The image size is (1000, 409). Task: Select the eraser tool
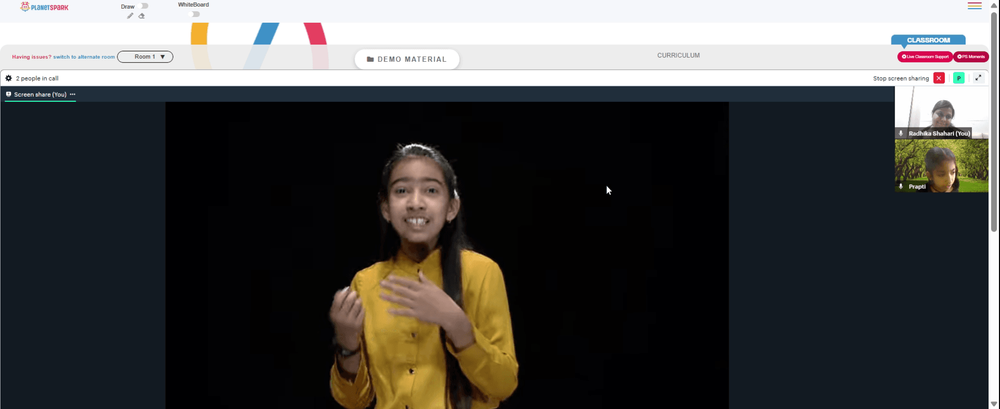tap(142, 15)
